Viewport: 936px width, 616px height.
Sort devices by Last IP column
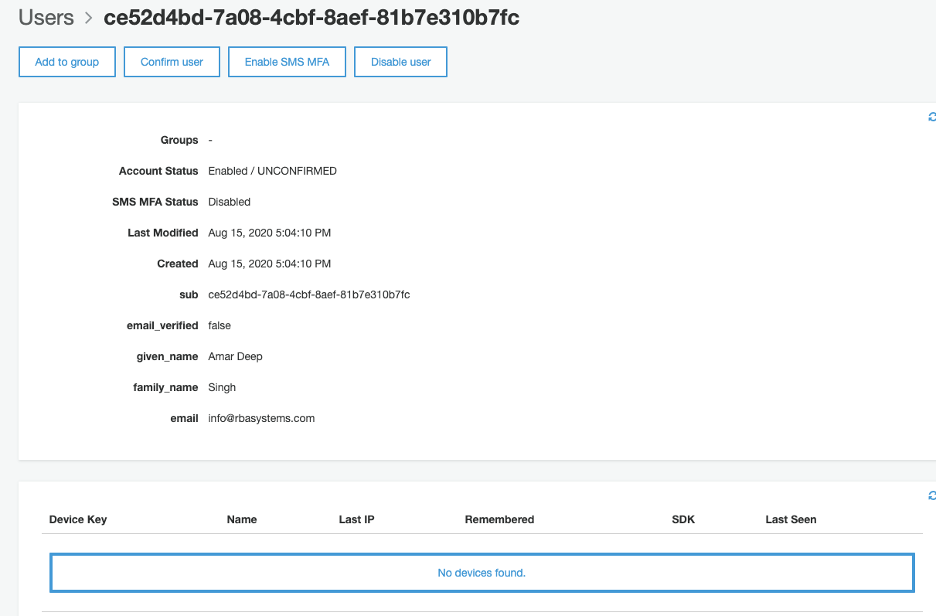coord(356,519)
